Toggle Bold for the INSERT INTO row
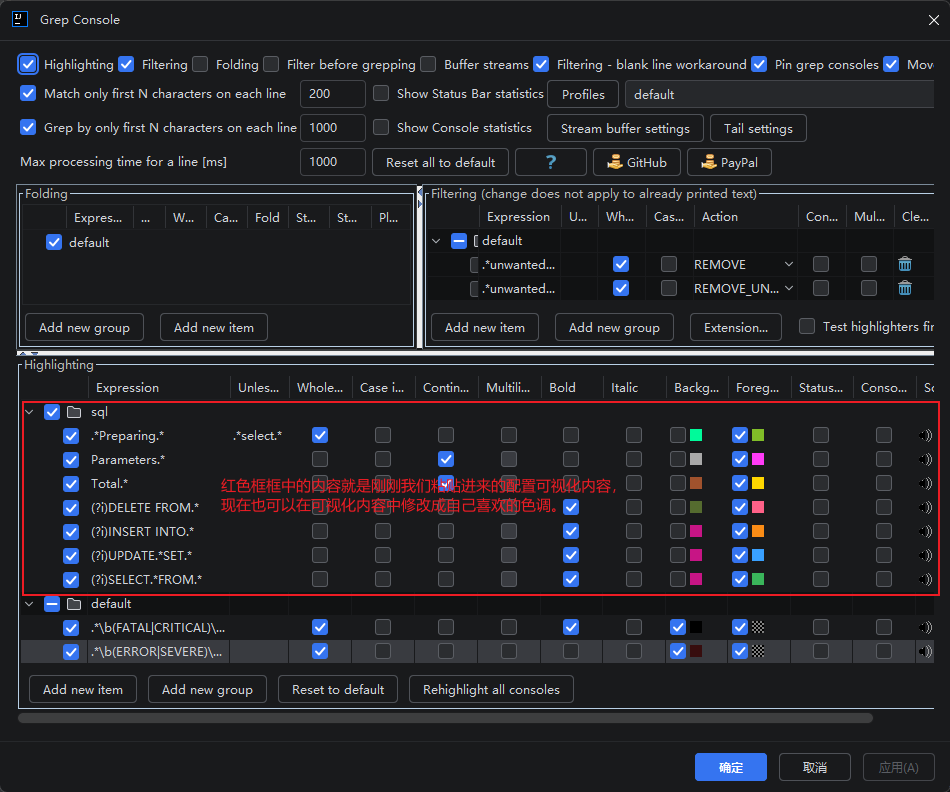 571,531
